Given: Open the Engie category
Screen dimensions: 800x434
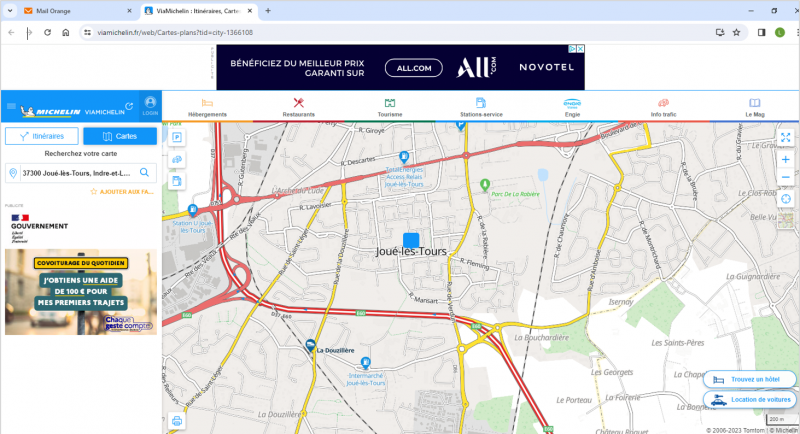Looking at the screenshot, I should [572, 107].
